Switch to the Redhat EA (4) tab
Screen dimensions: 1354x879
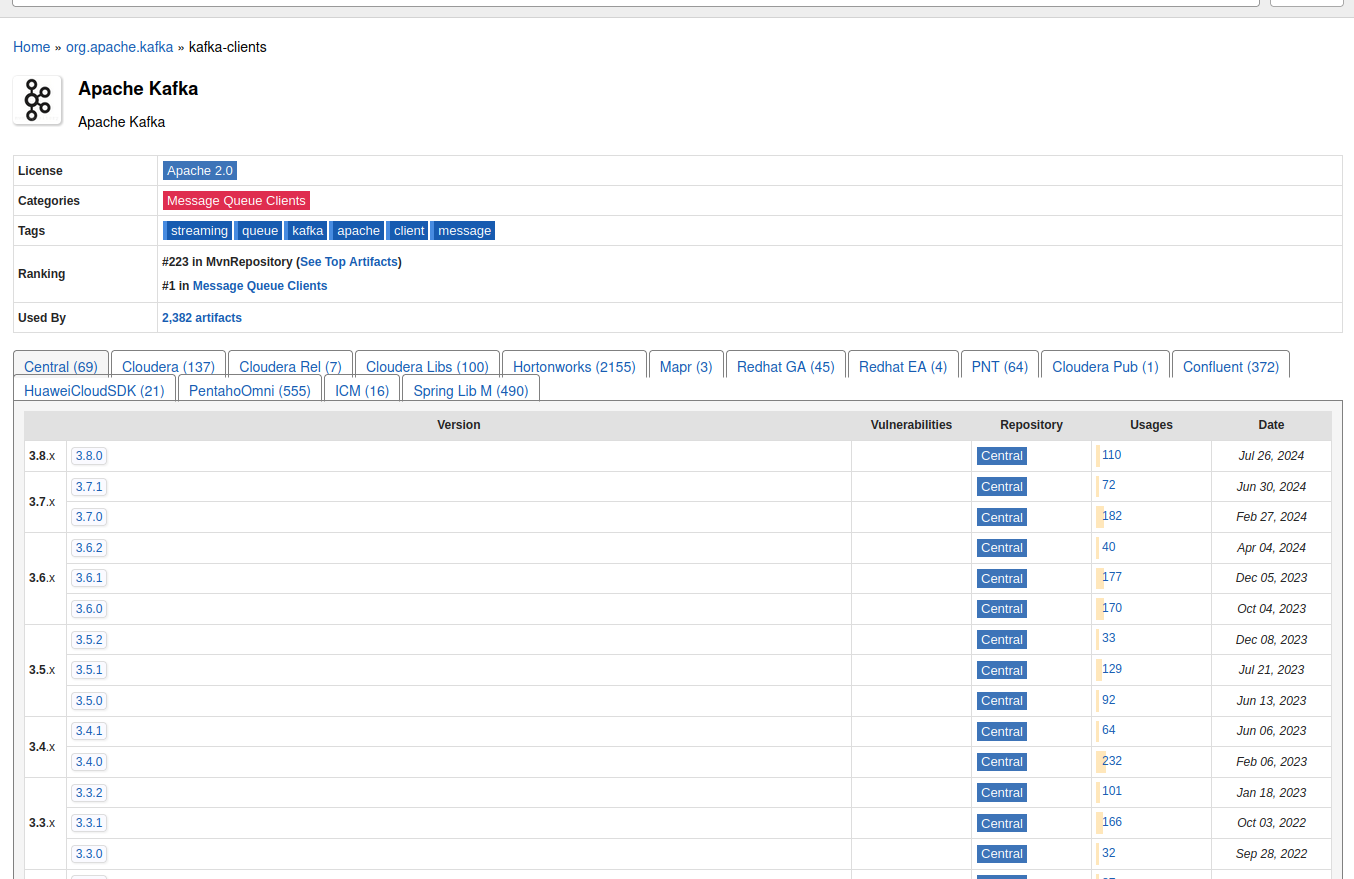click(903, 366)
